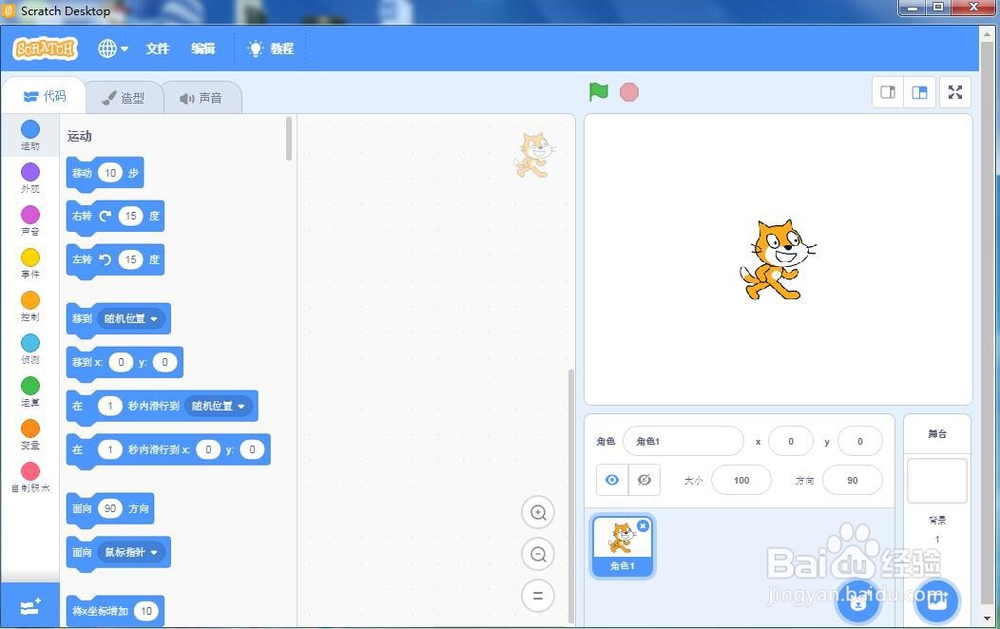Viewport: 1000px width, 629px height.
Task: Click the red stop button
Action: pos(629,92)
